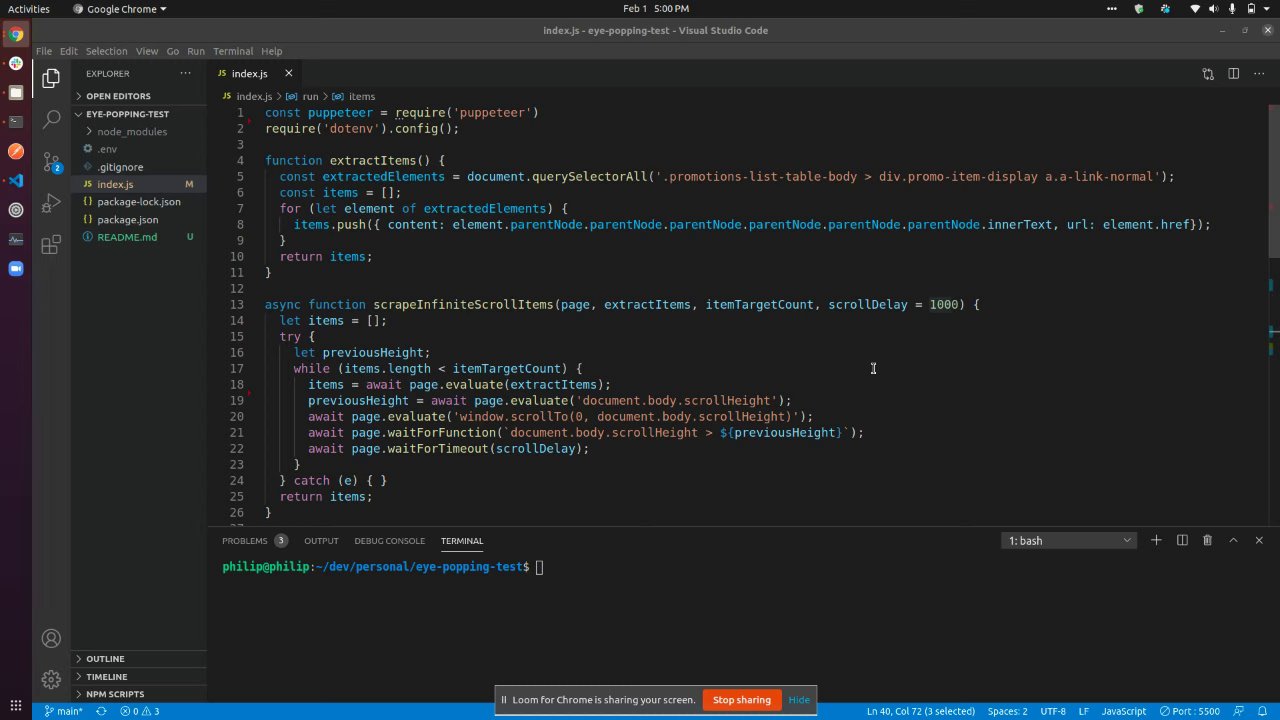Click the editor vertical scrollbar
Image resolution: width=1280 pixels, height=720 pixels.
[x=1273, y=180]
